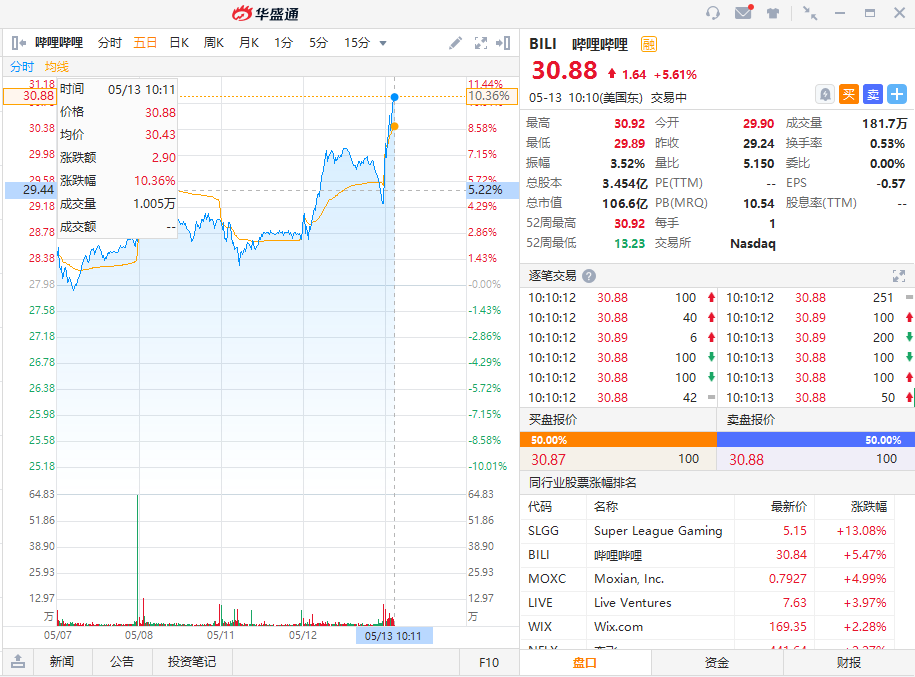This screenshot has height=677, width=915.
Task: Collapse the left panel icon beside 哔哩哔哩
Action: [x=19, y=43]
